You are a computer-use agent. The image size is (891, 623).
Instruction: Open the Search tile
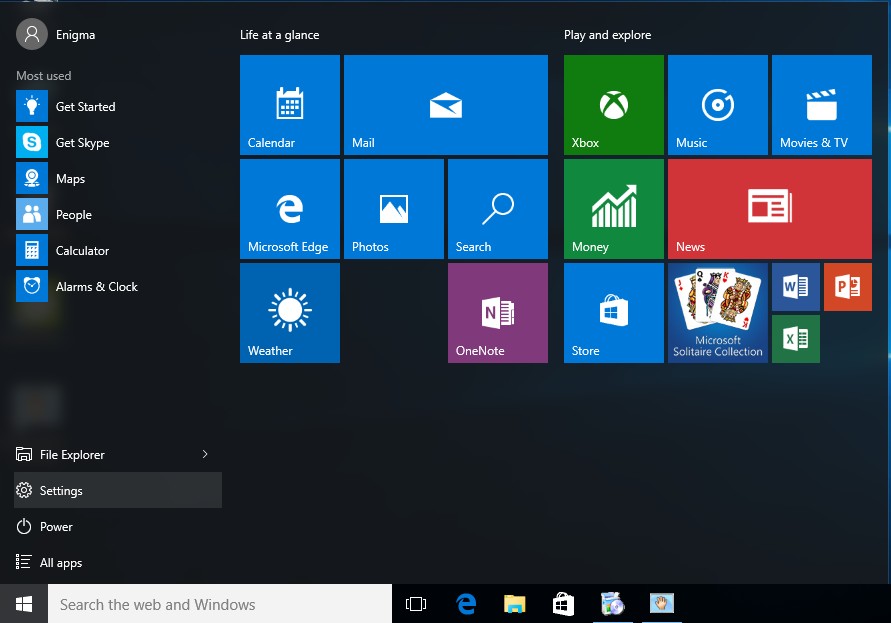pyautogui.click(x=498, y=209)
